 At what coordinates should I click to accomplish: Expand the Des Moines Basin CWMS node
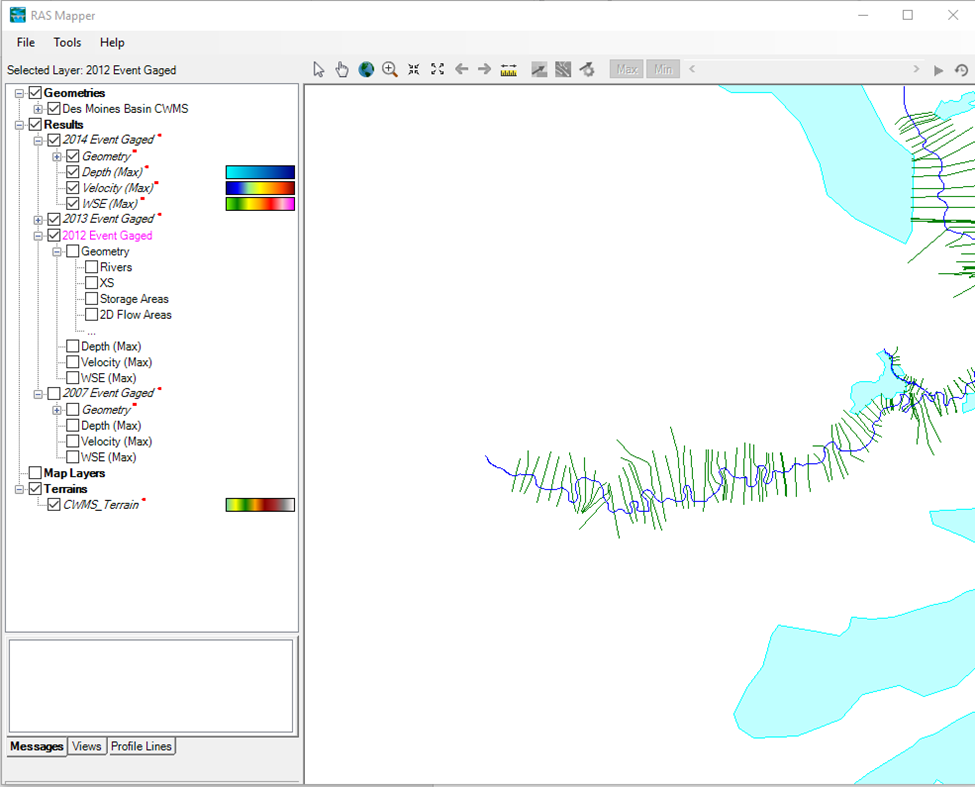38,109
